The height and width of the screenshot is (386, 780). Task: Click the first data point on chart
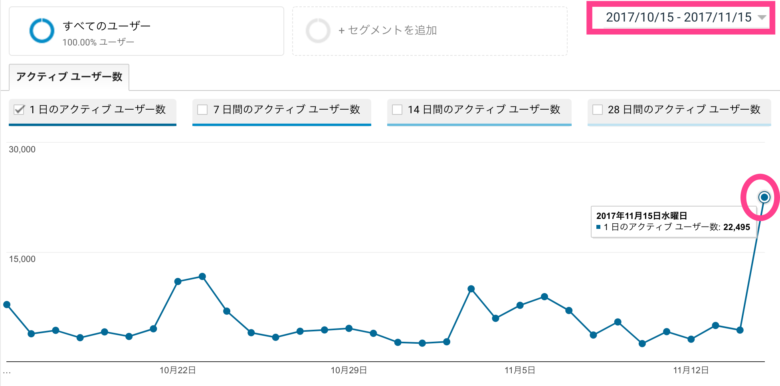(x=6, y=304)
